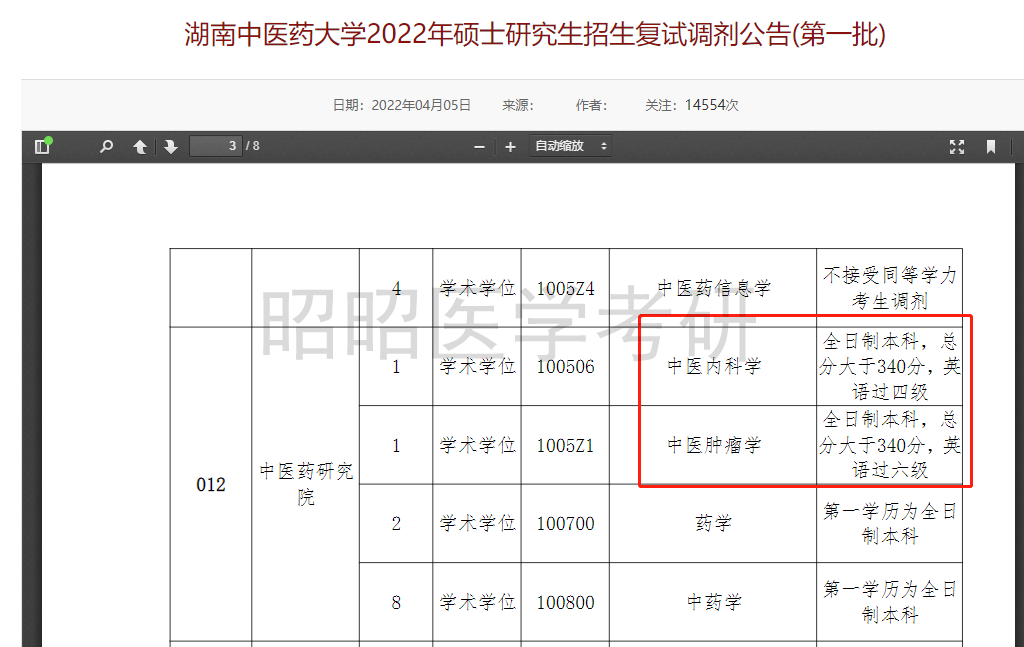
Task: Zoom out of the PDF document
Action: point(479,146)
